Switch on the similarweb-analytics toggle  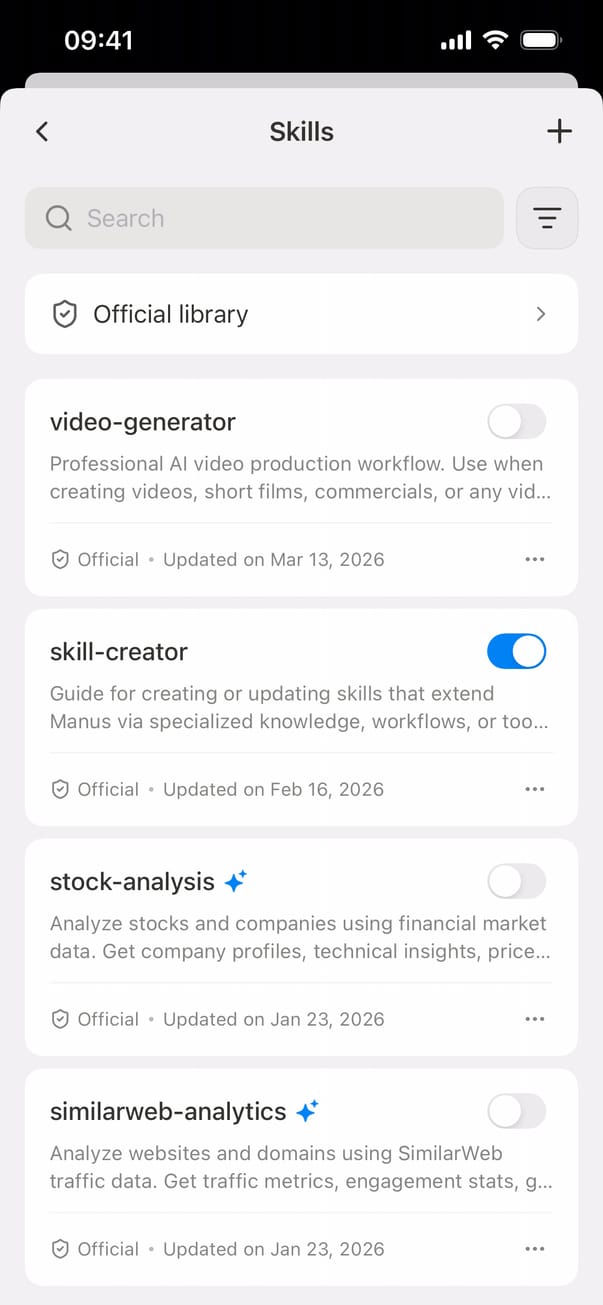click(516, 1111)
